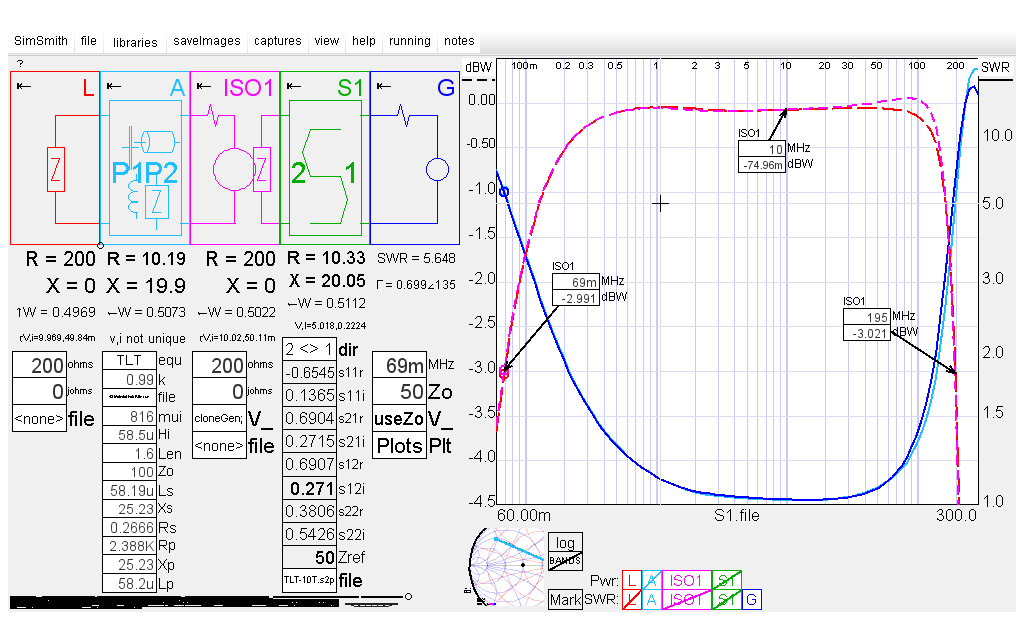Click the <none> file field under L
The width and height of the screenshot is (1024, 620).
(39, 419)
